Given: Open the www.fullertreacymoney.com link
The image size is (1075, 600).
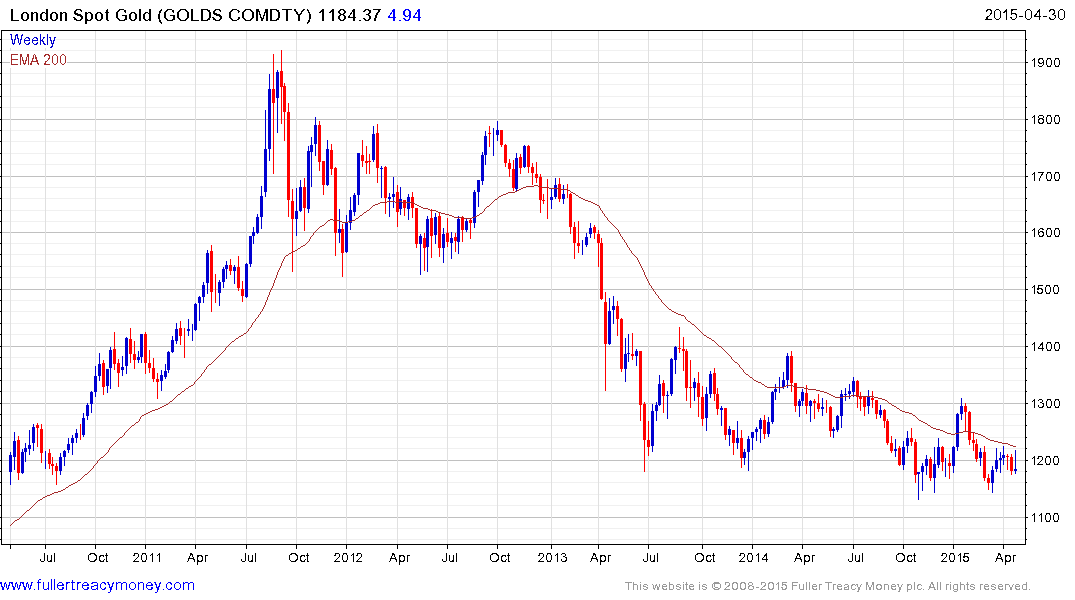Looking at the screenshot, I should (97, 585).
